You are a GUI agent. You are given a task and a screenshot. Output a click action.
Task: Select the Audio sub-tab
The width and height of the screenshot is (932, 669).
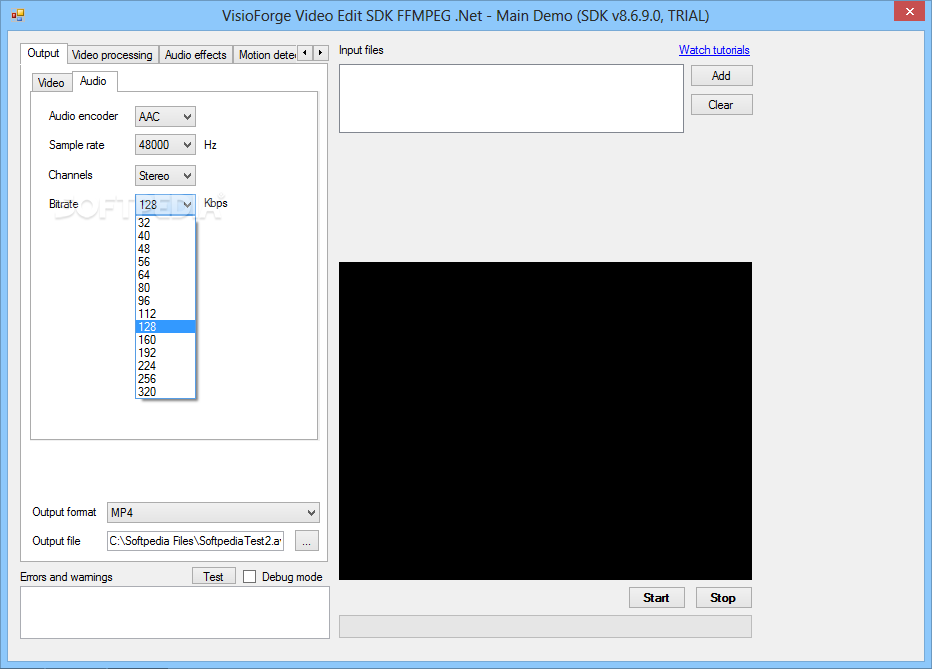(x=94, y=81)
